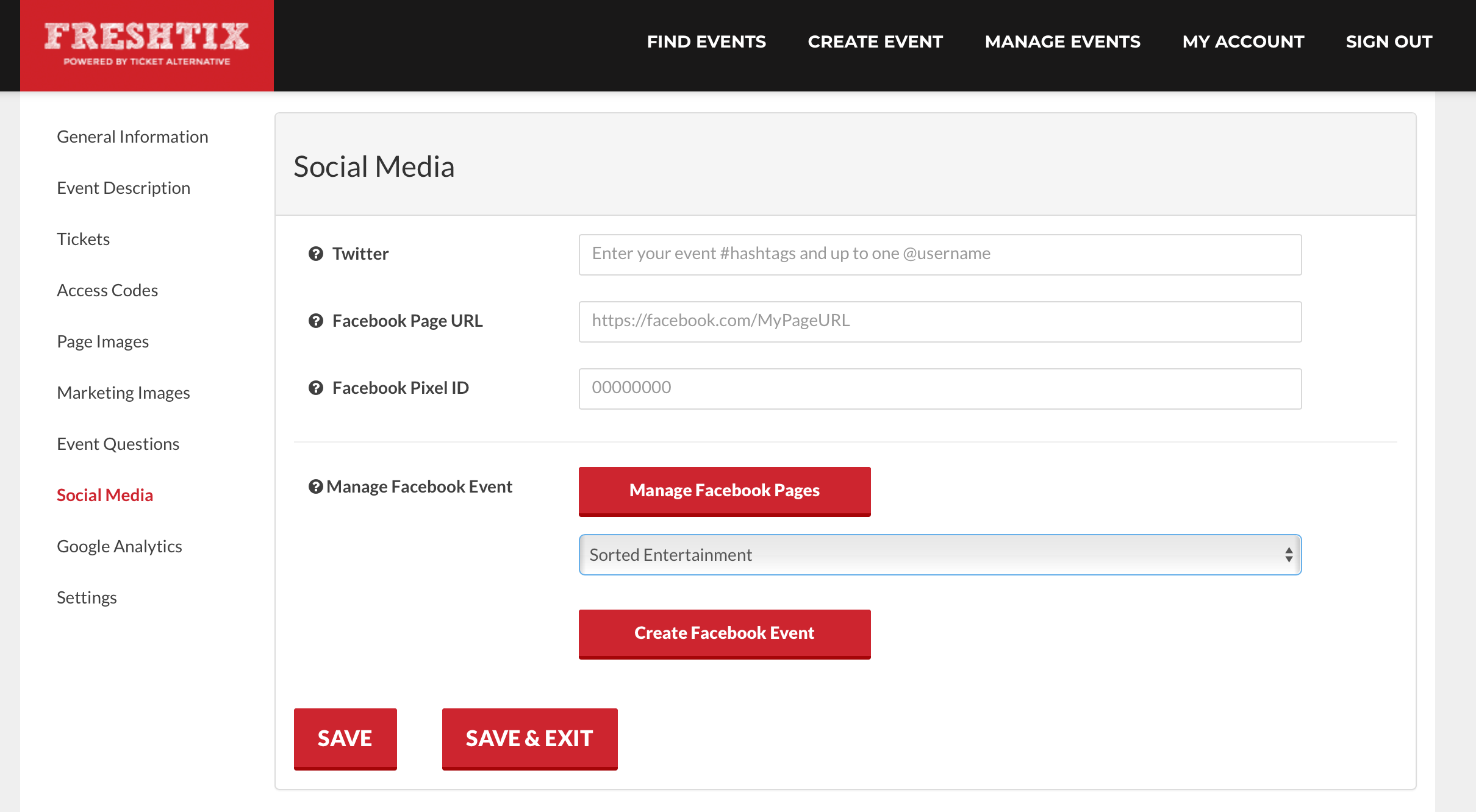
Task: Focus the Twitter hashtags input field
Action: [x=940, y=255]
